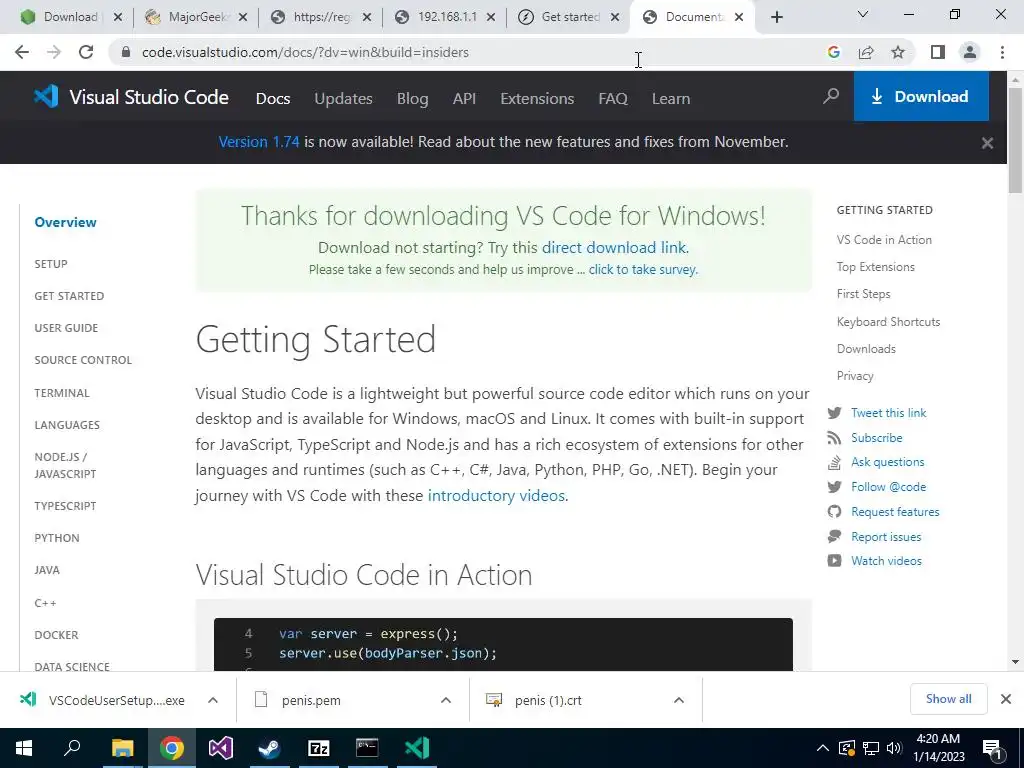Open the Windows Start button
The image size is (1024, 768).
click(x=24, y=748)
